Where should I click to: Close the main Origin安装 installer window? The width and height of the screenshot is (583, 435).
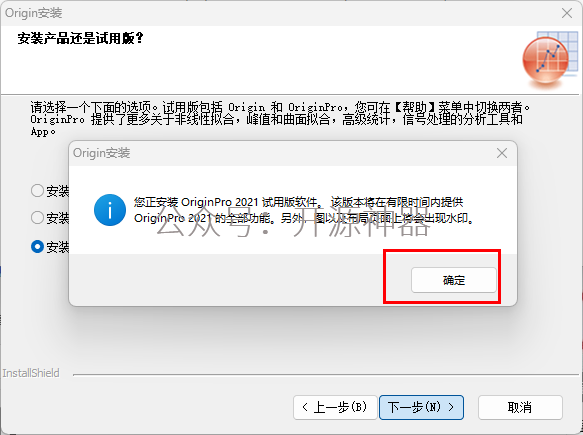pos(567,13)
